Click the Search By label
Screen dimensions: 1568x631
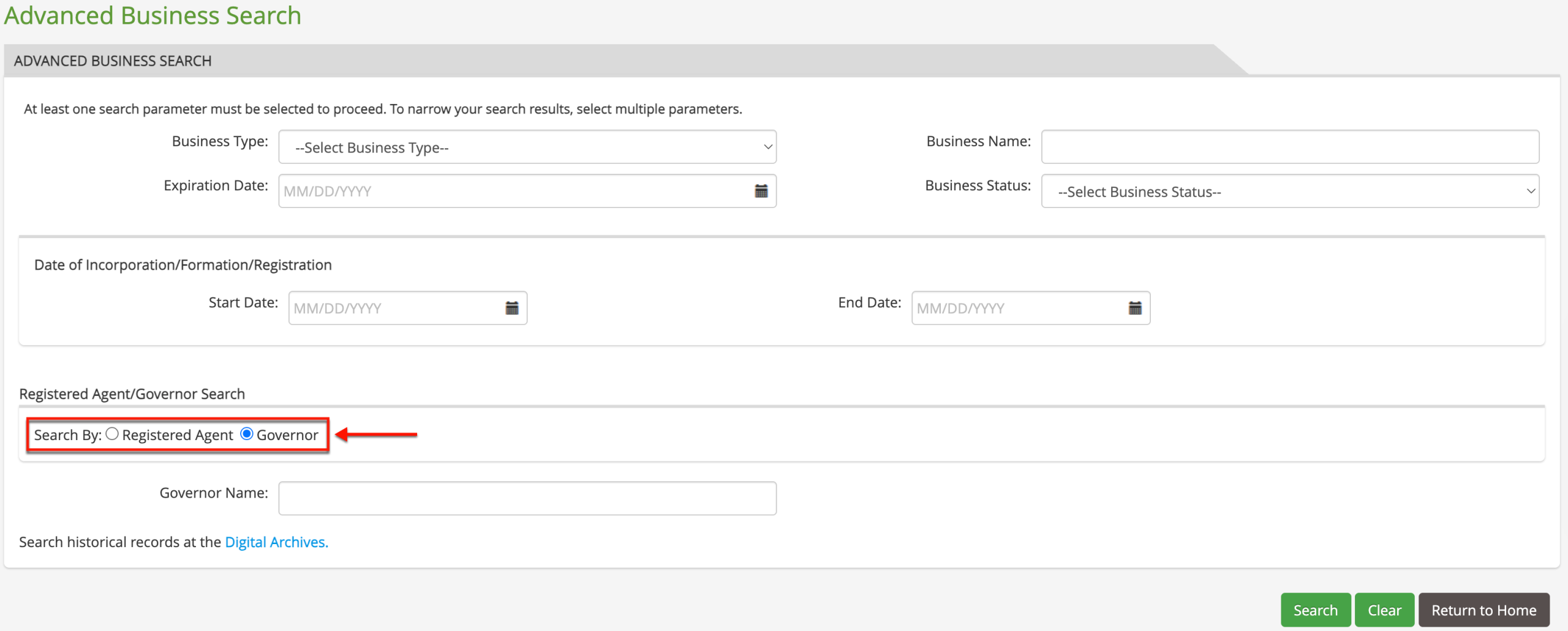[x=68, y=435]
